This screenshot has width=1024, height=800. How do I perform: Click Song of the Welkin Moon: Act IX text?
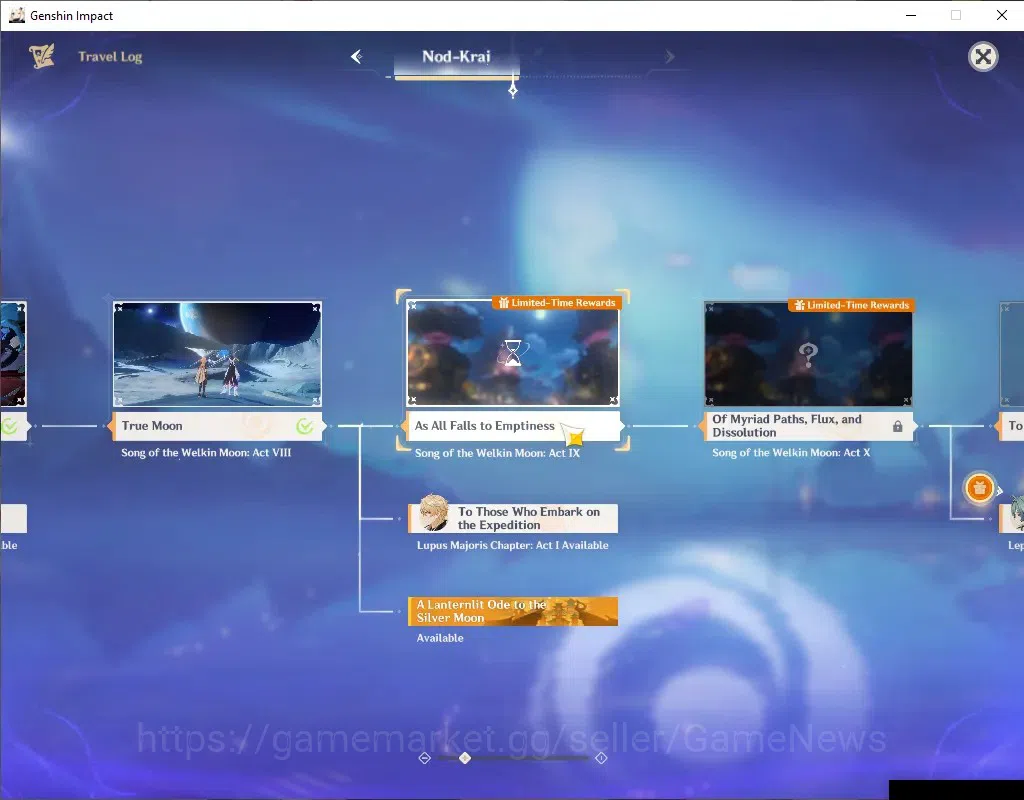pyautogui.click(x=498, y=453)
